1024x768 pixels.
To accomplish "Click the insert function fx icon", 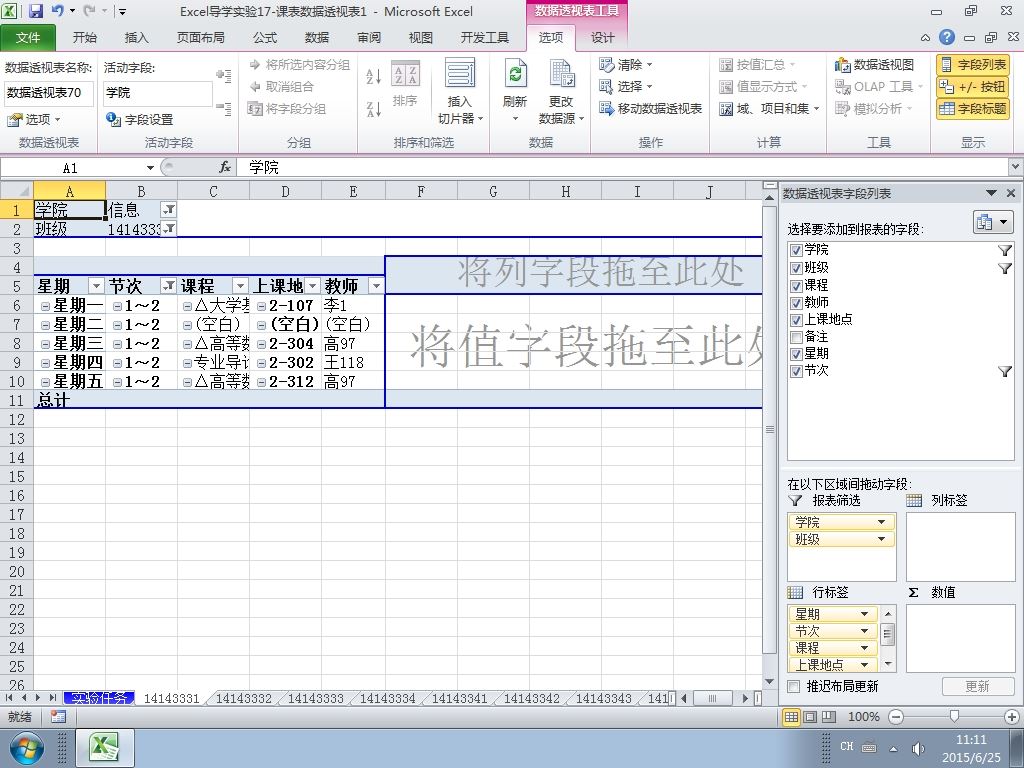I will pos(225,167).
